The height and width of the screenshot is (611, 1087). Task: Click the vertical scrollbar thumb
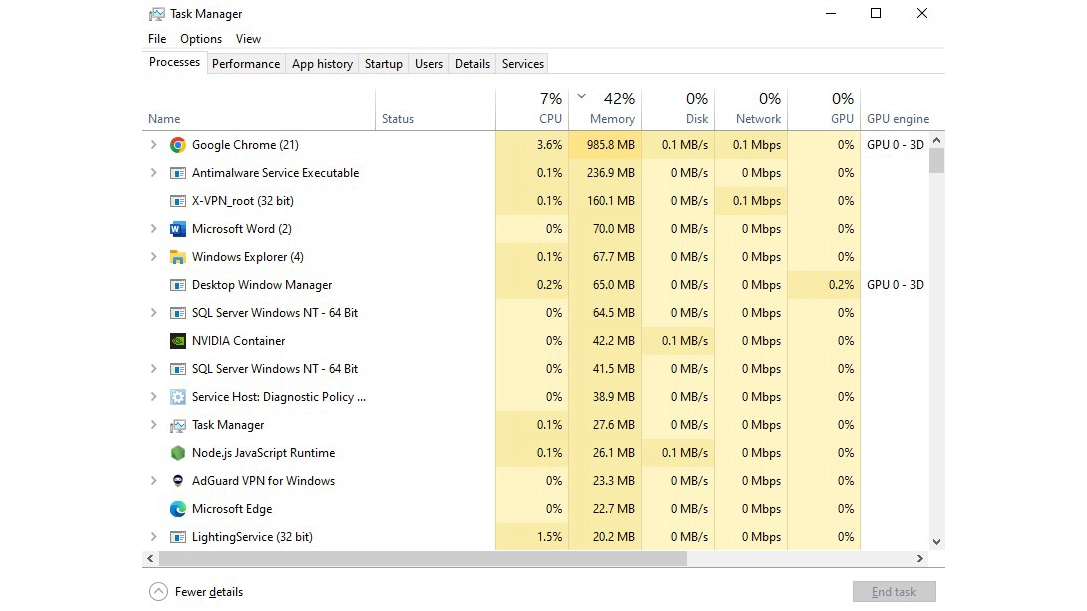pos(937,160)
